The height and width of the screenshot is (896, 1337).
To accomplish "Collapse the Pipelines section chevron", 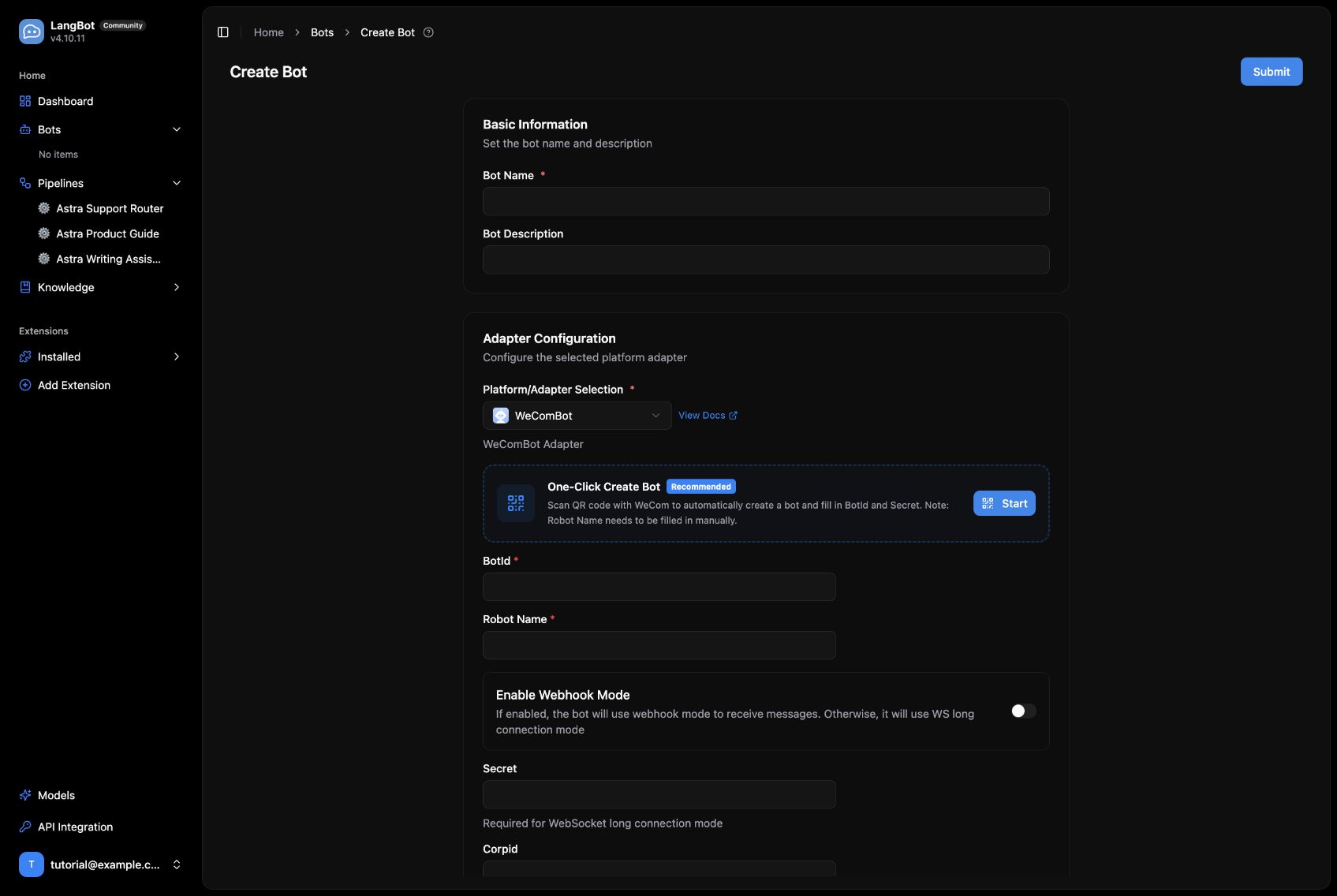I will (177, 183).
